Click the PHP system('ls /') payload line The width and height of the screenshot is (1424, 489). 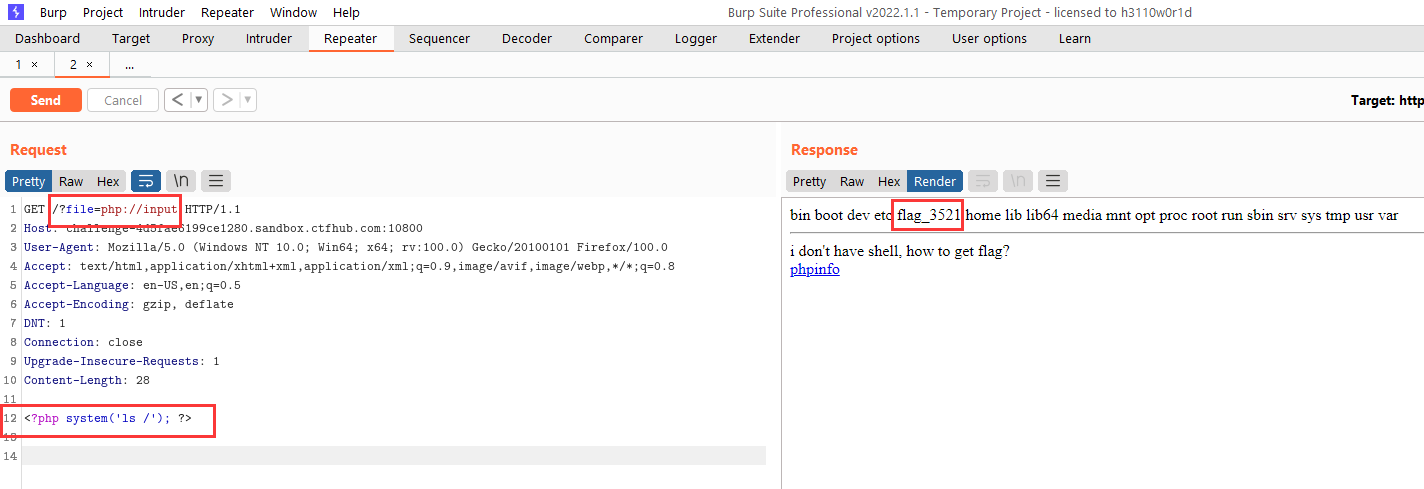click(x=108, y=418)
